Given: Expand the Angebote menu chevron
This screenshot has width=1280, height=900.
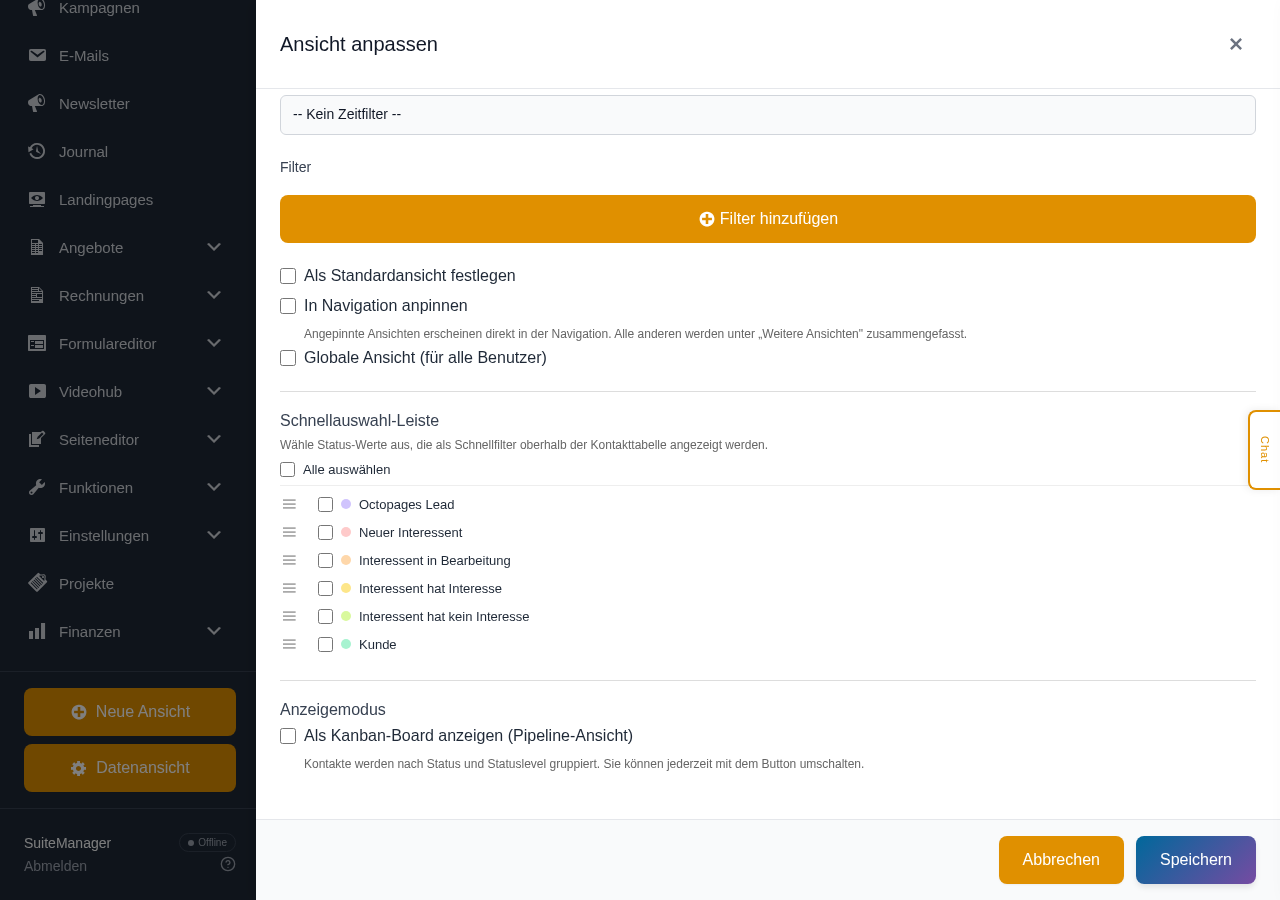Looking at the screenshot, I should point(214,247).
